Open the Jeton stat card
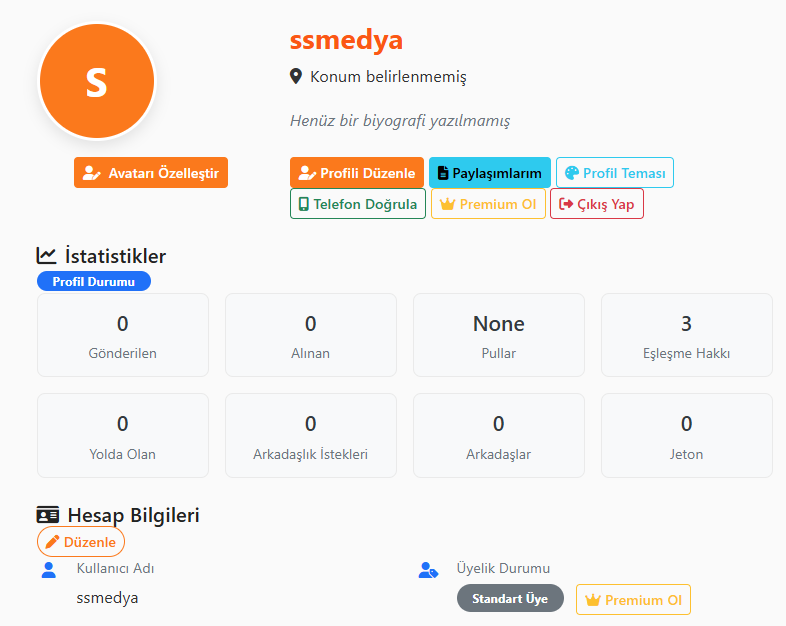786x626 pixels. [x=687, y=436]
